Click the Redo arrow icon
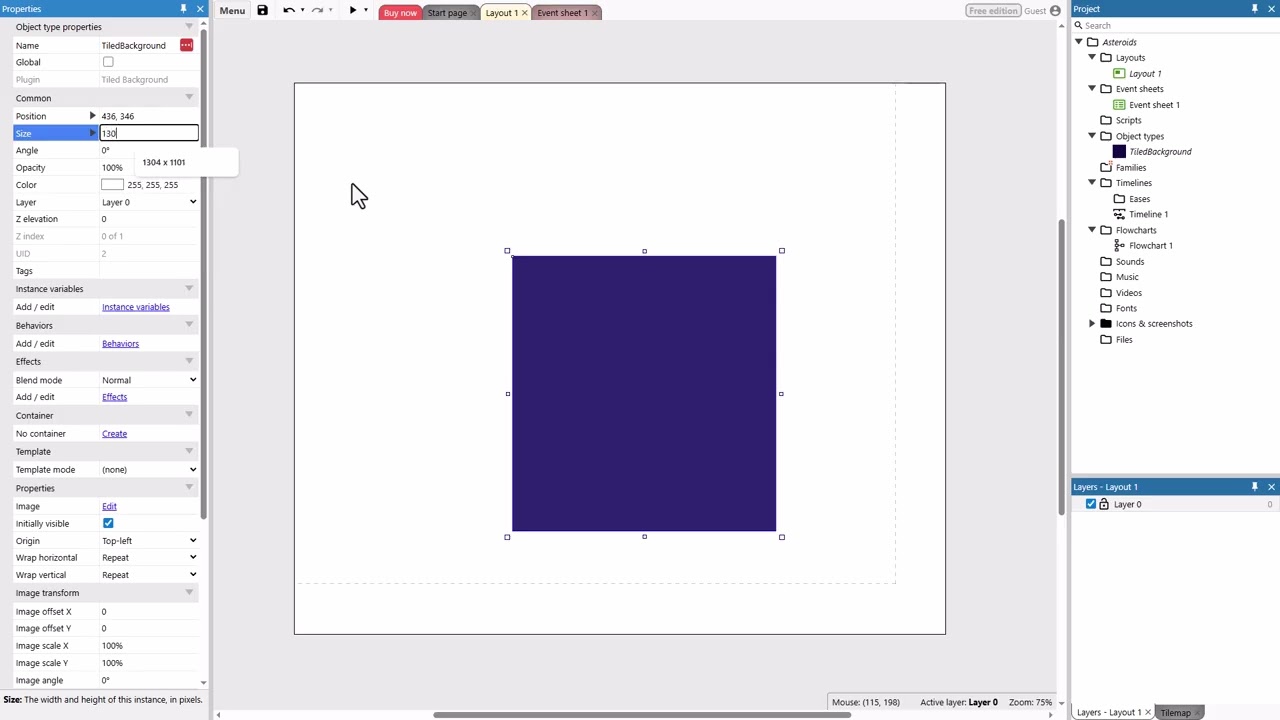Screen dimensions: 1280x720 (317, 11)
